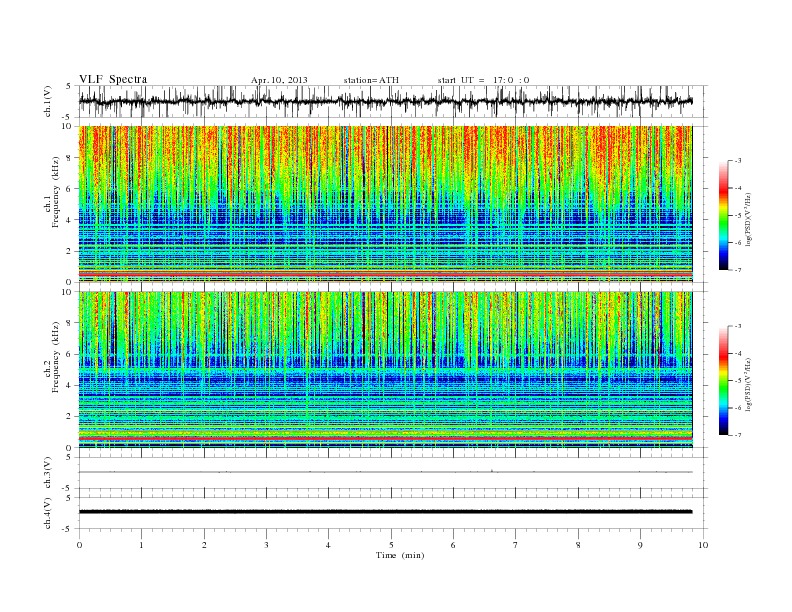Click the "-5" tick on ch.4(V) axis
Viewport: 792px width, 612px height.
point(67,529)
